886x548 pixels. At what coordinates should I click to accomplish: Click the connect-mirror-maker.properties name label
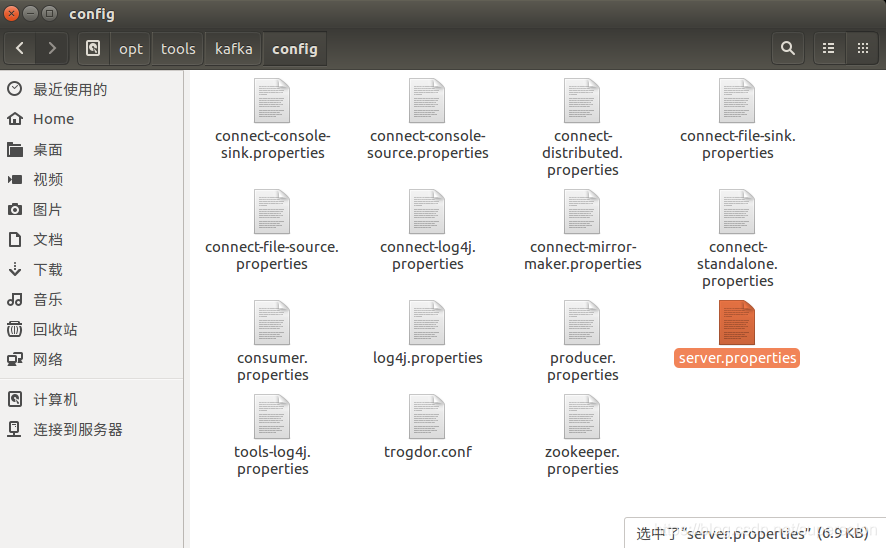(583, 255)
